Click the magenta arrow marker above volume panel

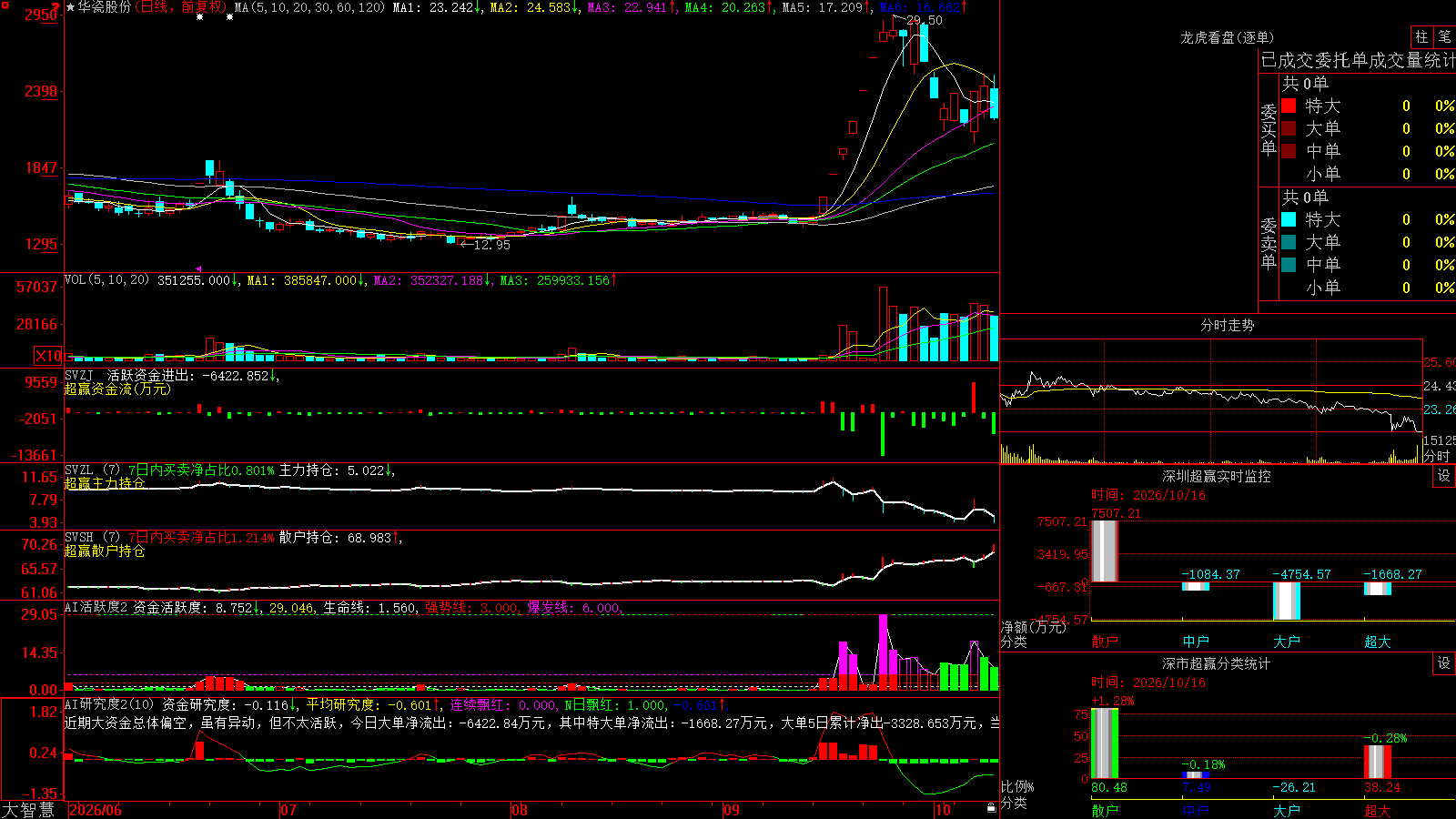pyautogui.click(x=199, y=268)
